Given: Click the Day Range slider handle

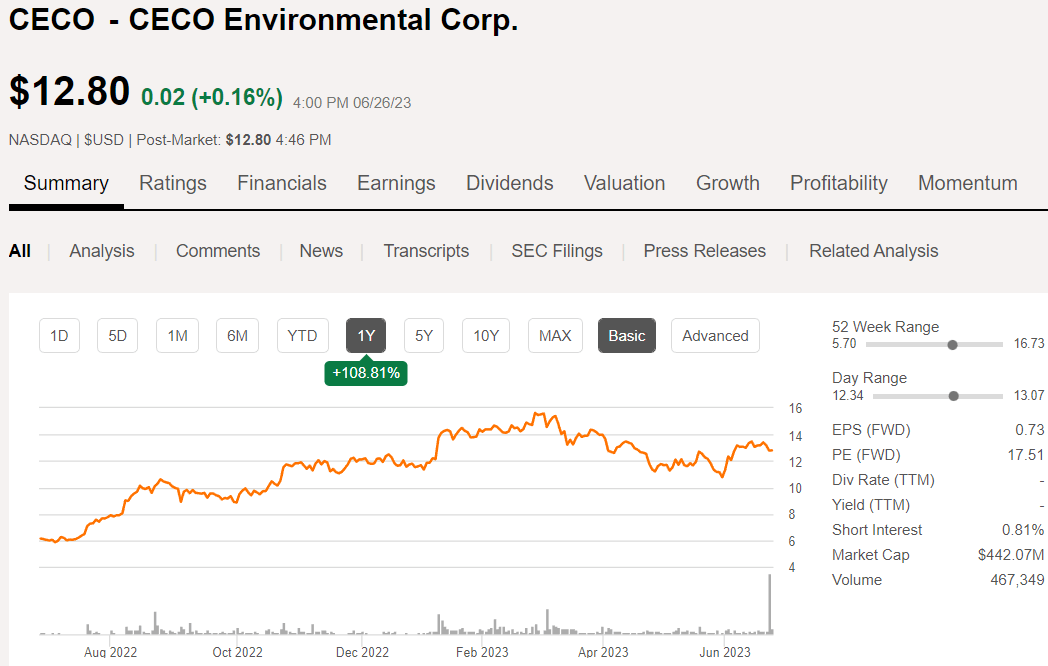Looking at the screenshot, I should pyautogui.click(x=953, y=395).
